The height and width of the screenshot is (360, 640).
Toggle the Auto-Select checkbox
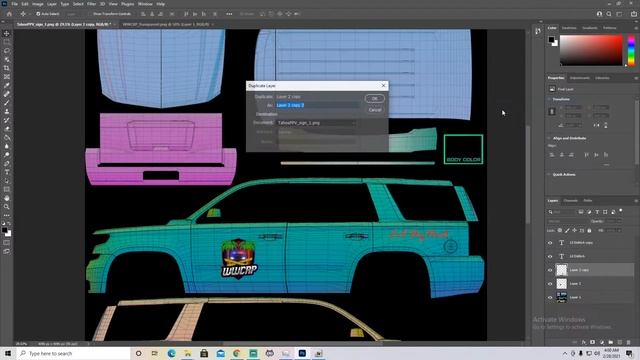[38, 14]
